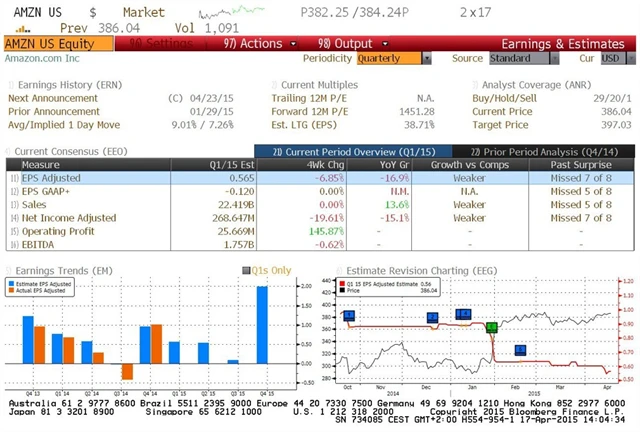Click the Earnings History (ERN) section icon

pos(10,85)
